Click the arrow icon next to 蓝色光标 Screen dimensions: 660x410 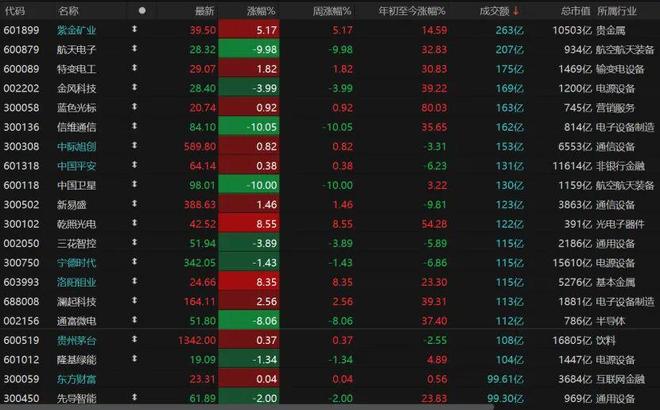point(134,106)
